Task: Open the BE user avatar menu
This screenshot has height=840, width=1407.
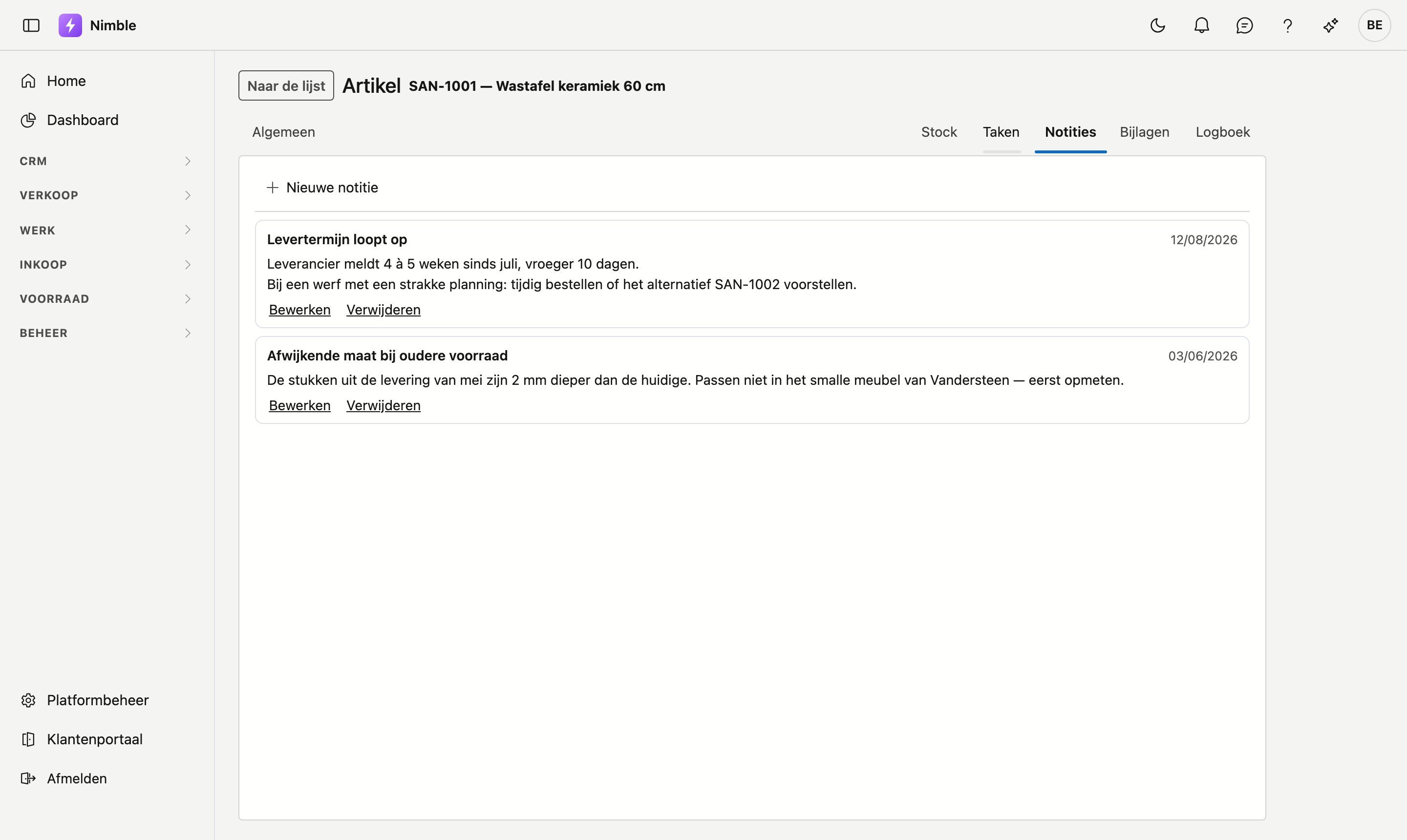Action: 1374,25
